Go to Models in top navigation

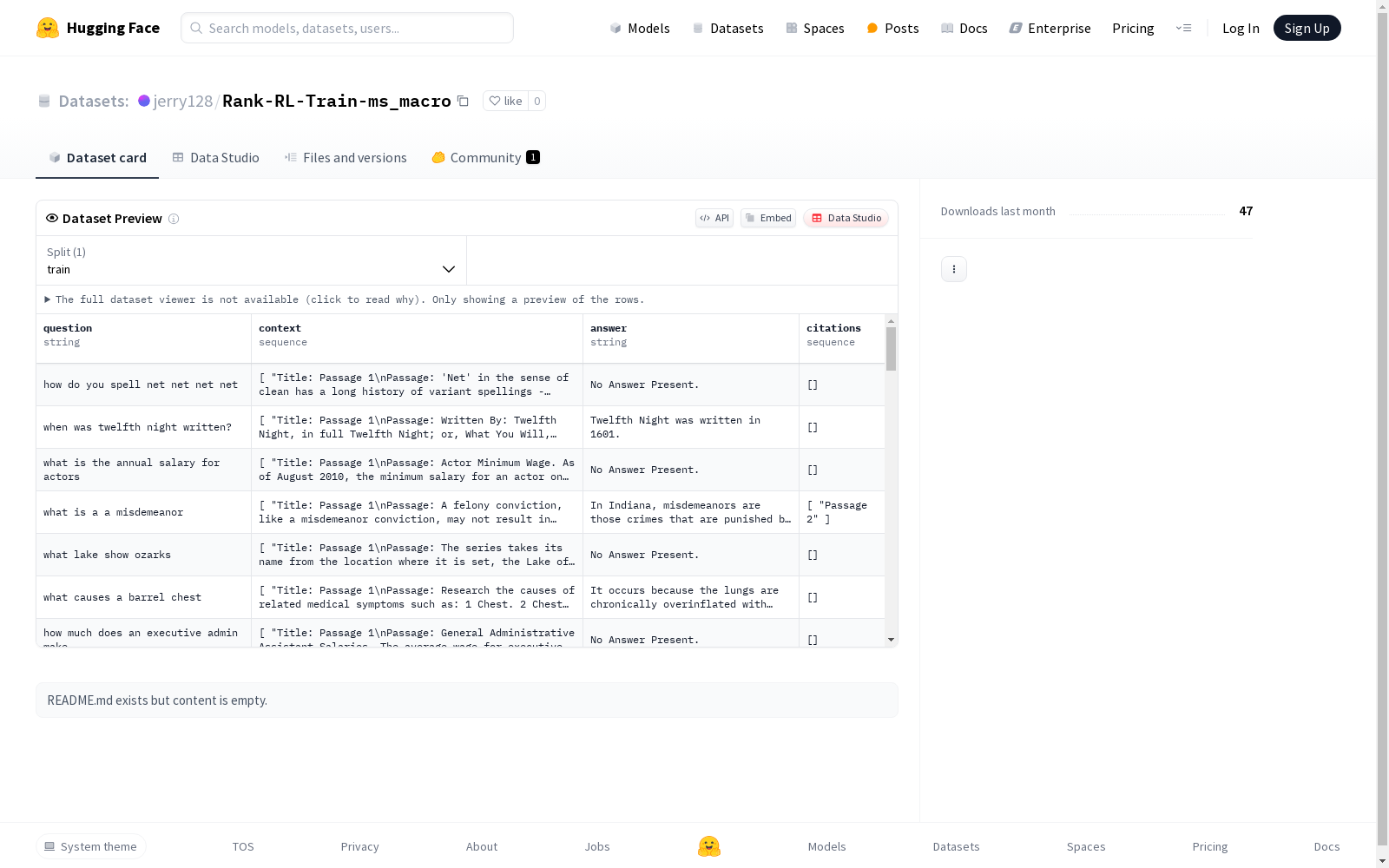click(x=640, y=28)
